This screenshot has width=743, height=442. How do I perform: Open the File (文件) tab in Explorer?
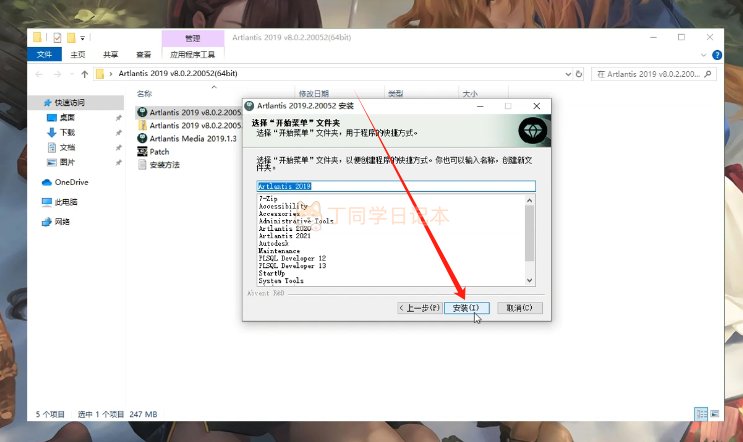pos(44,54)
